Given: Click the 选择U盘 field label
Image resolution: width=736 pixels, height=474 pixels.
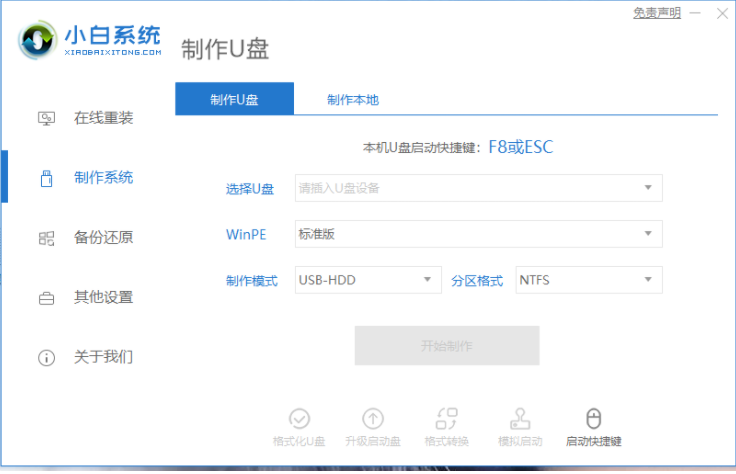Looking at the screenshot, I should coord(250,189).
